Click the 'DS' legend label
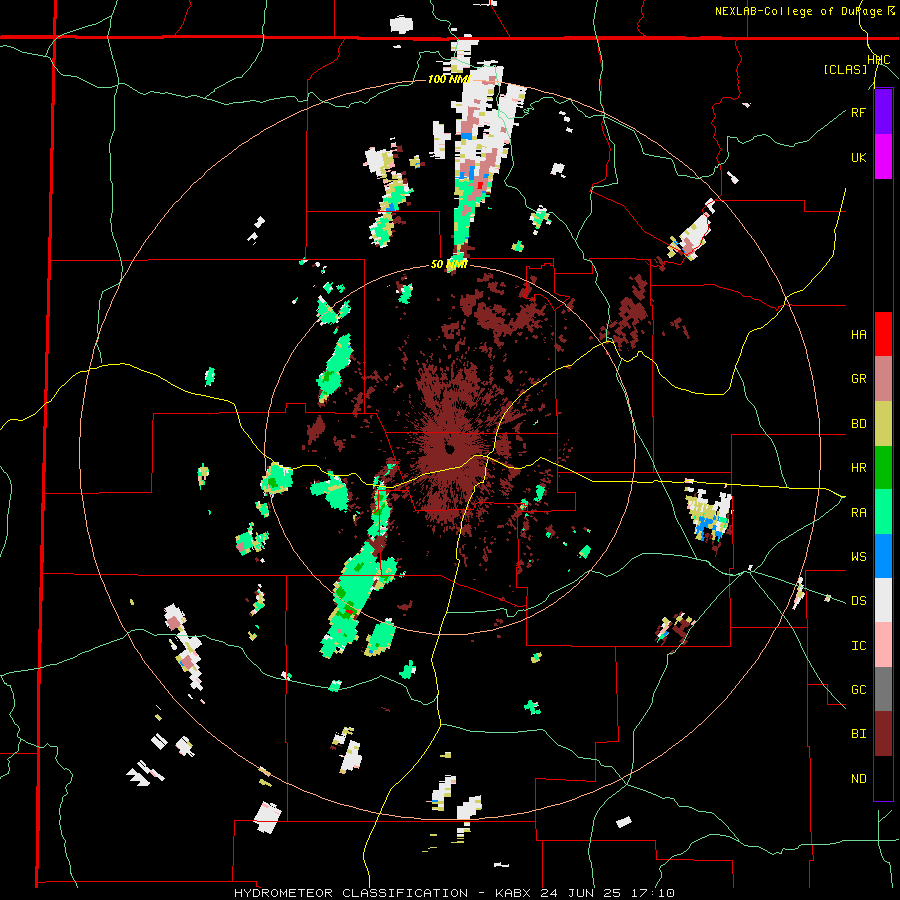Screen dimensions: 900x900 858,600
